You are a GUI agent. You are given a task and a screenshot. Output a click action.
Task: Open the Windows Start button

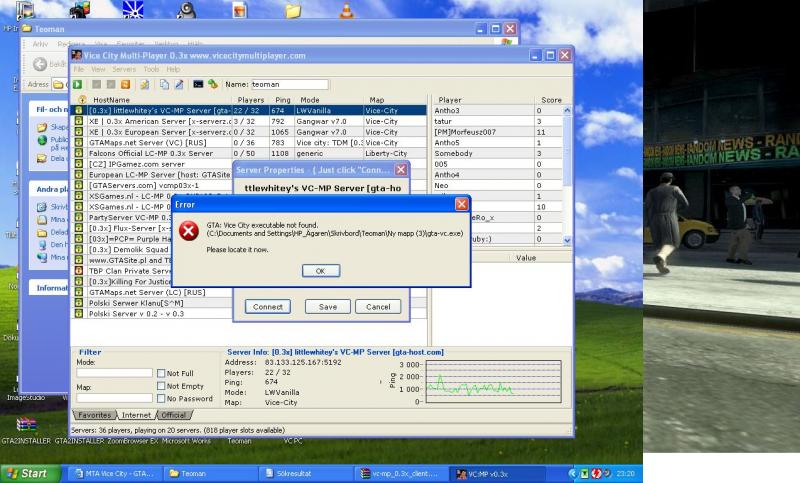pyautogui.click(x=31, y=473)
